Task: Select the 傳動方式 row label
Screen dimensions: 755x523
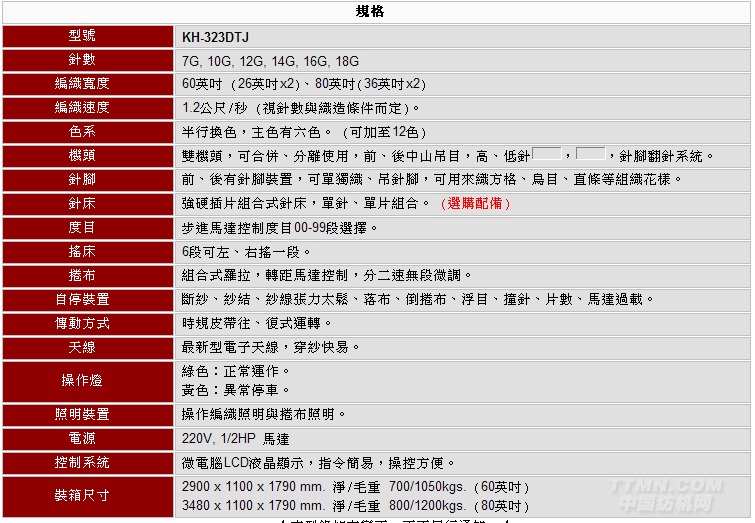Action: point(89,323)
